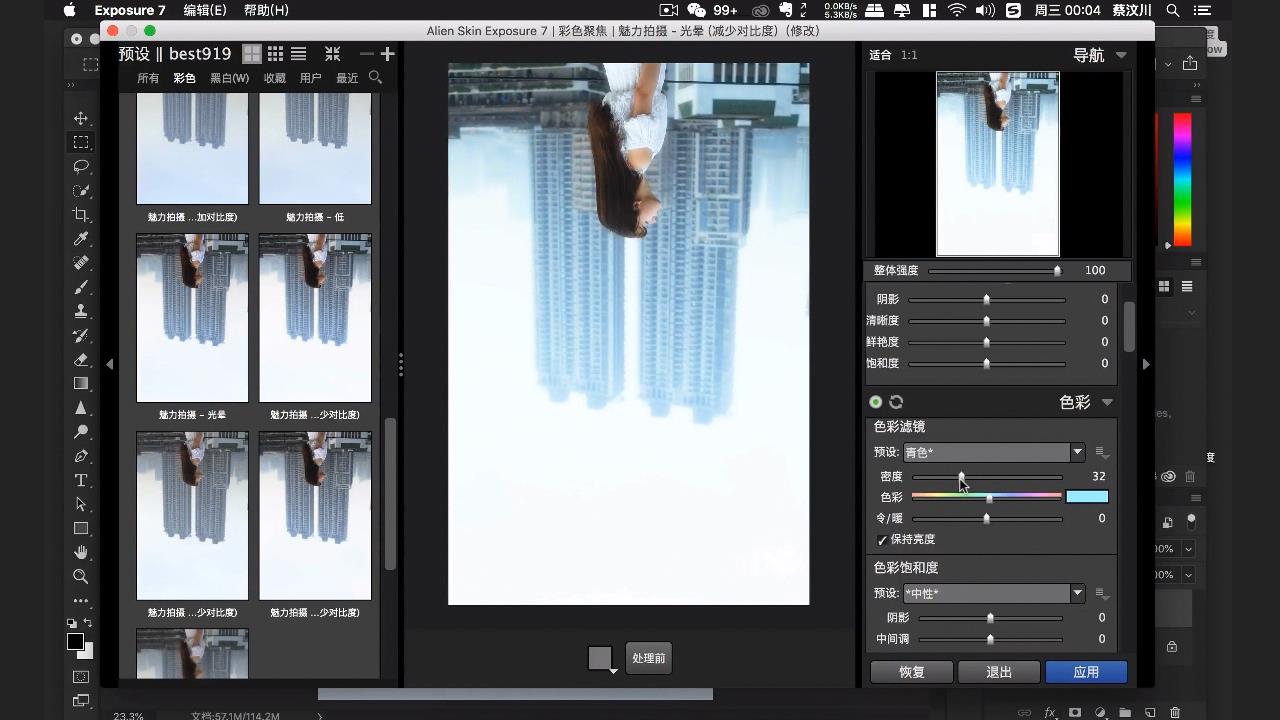Set navigator zoom to 1:1

pyautogui.click(x=909, y=55)
